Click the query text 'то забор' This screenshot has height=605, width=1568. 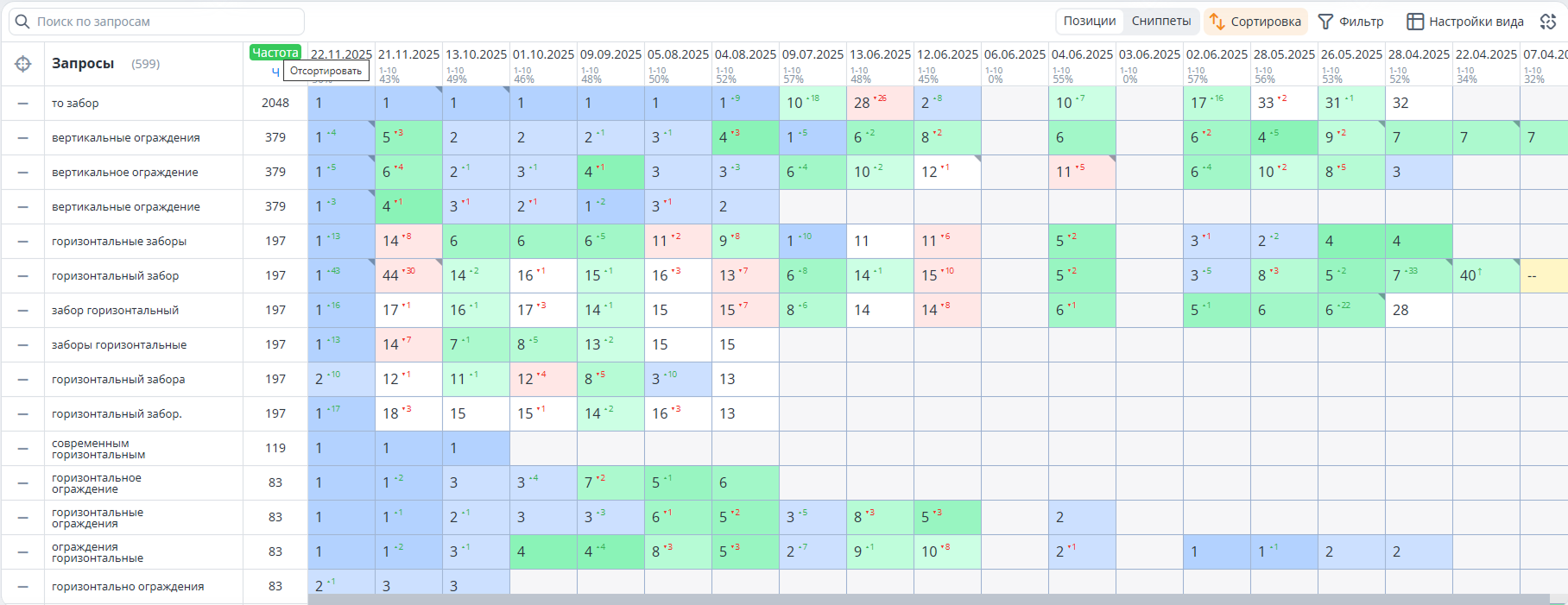[75, 104]
